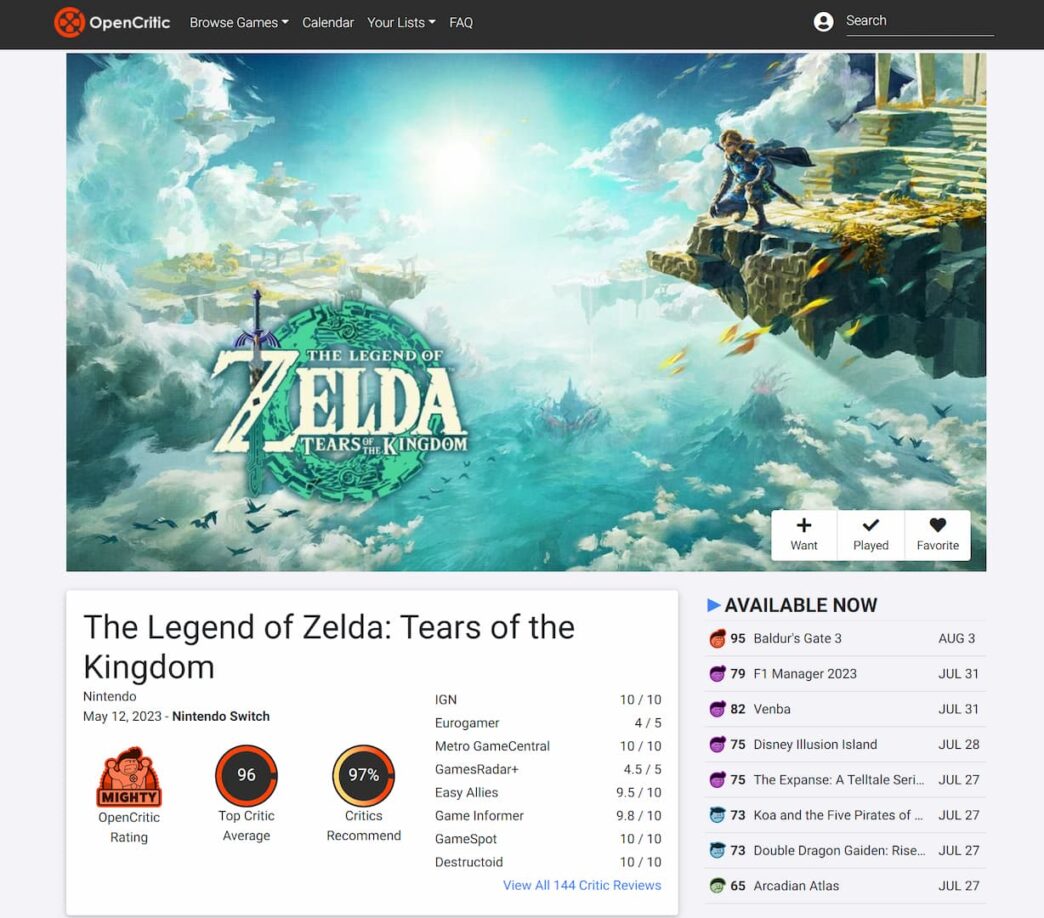
Task: Open the Disney Illusion Island link
Action: point(815,744)
